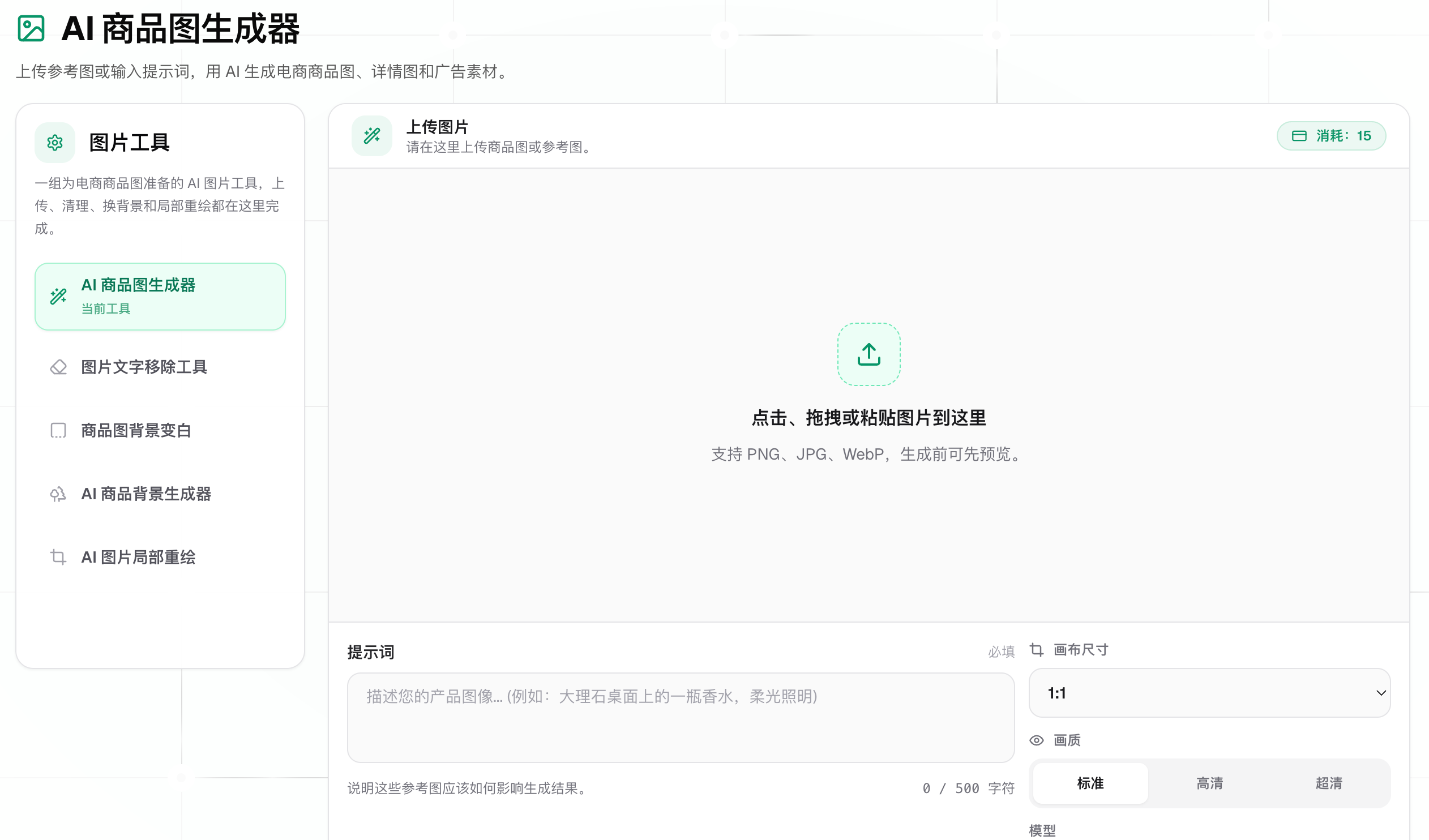
Task: Click the chevron arrow of the canvas size select
Action: coord(1381,693)
